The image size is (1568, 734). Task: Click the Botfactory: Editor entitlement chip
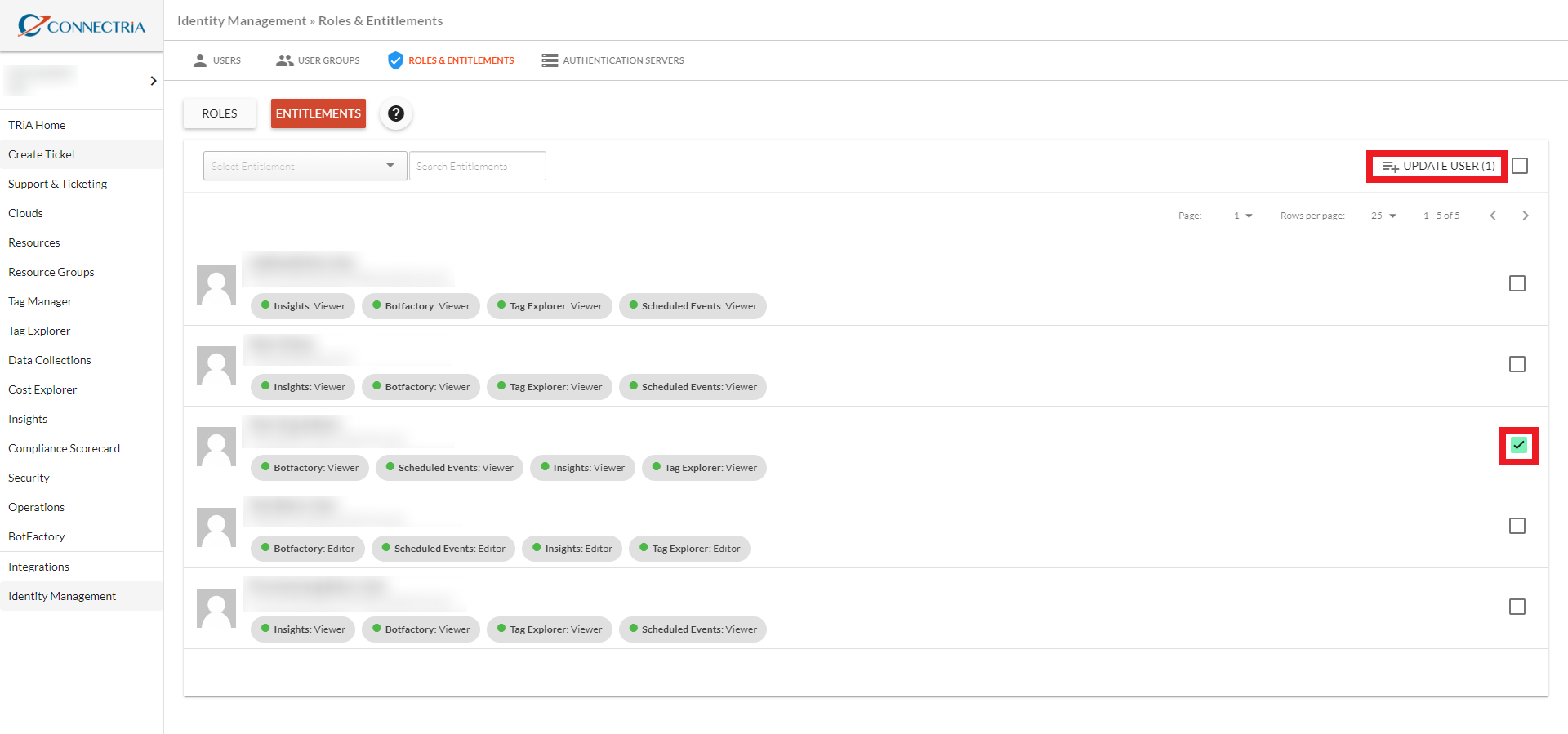tap(308, 549)
